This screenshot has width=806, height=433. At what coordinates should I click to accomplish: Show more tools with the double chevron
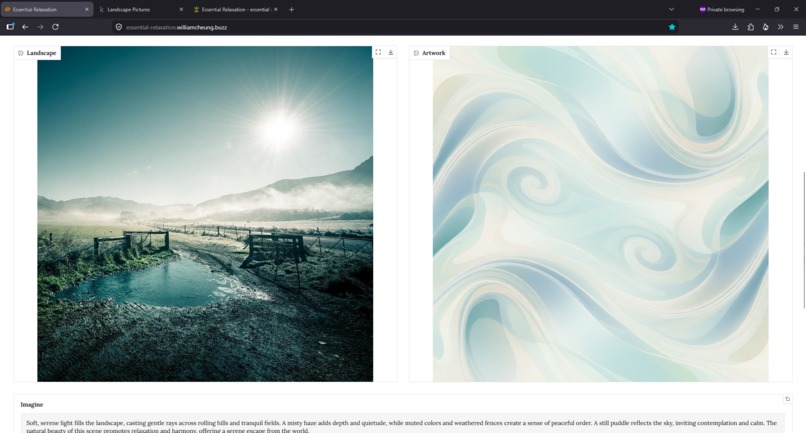click(780, 27)
